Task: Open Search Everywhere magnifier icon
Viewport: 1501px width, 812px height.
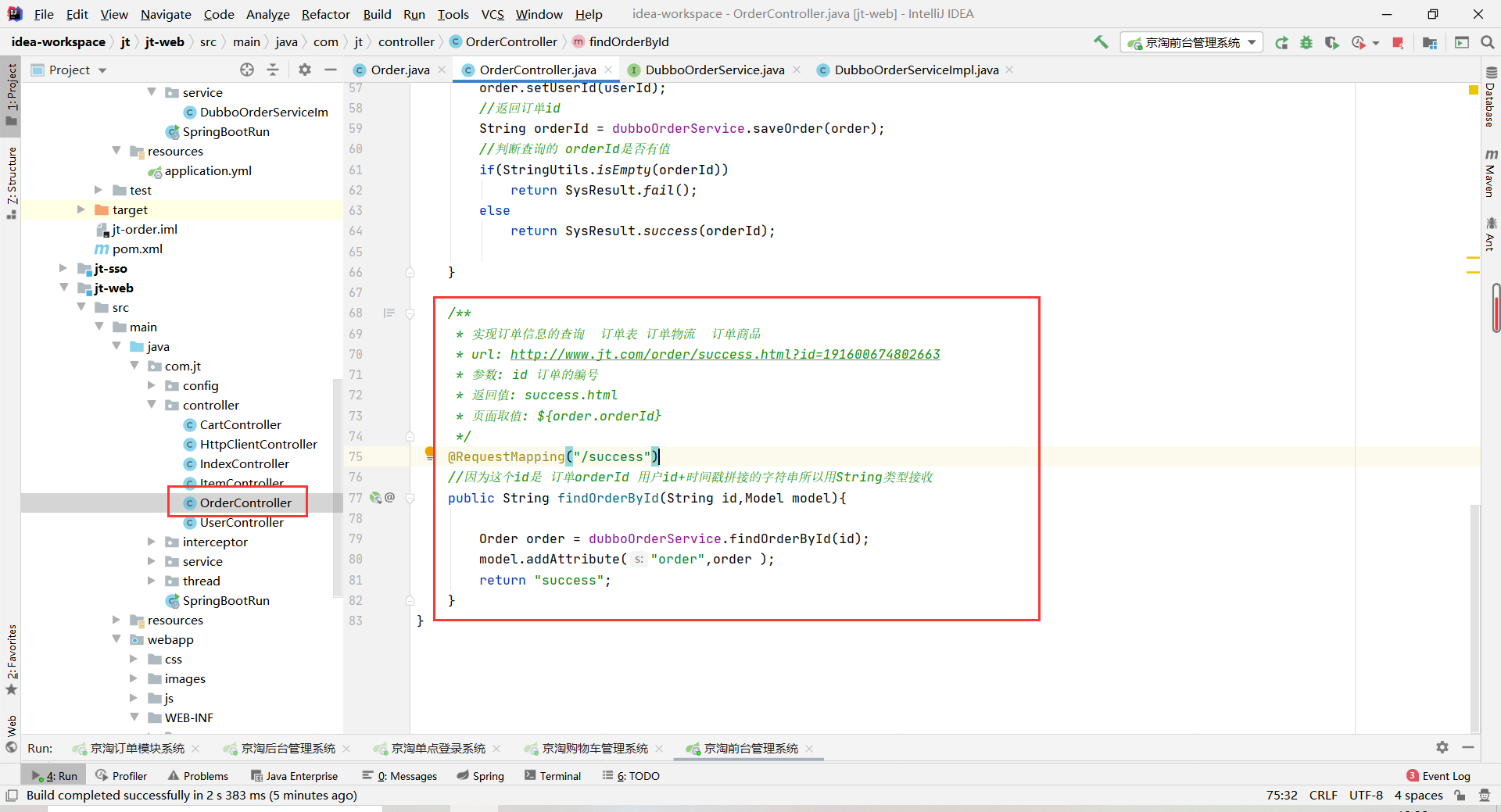Action: (x=1487, y=43)
